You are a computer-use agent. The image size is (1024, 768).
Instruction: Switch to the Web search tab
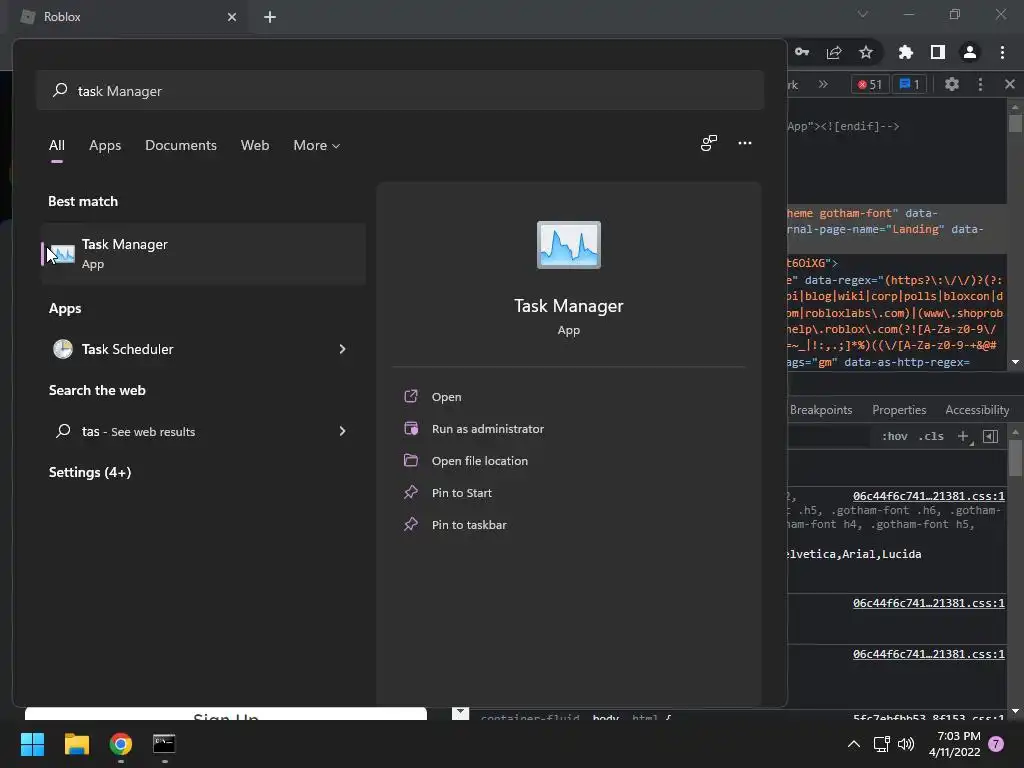coord(255,145)
